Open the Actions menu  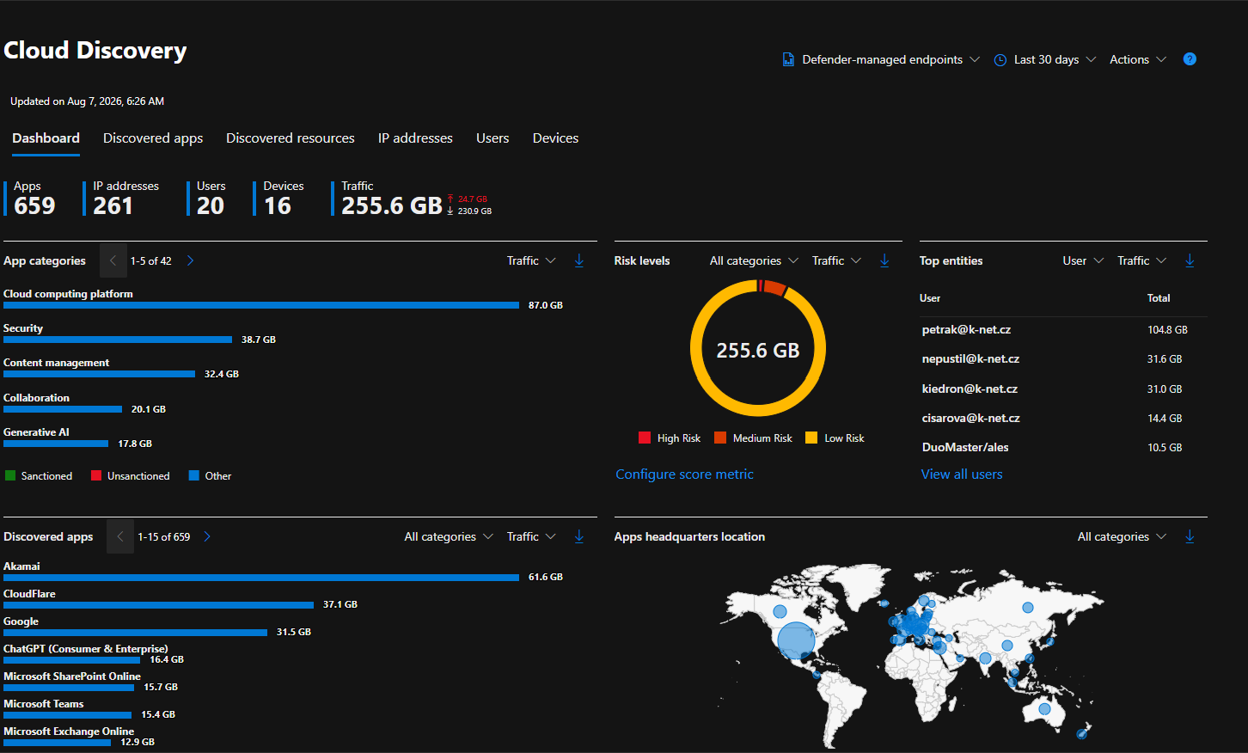1138,60
